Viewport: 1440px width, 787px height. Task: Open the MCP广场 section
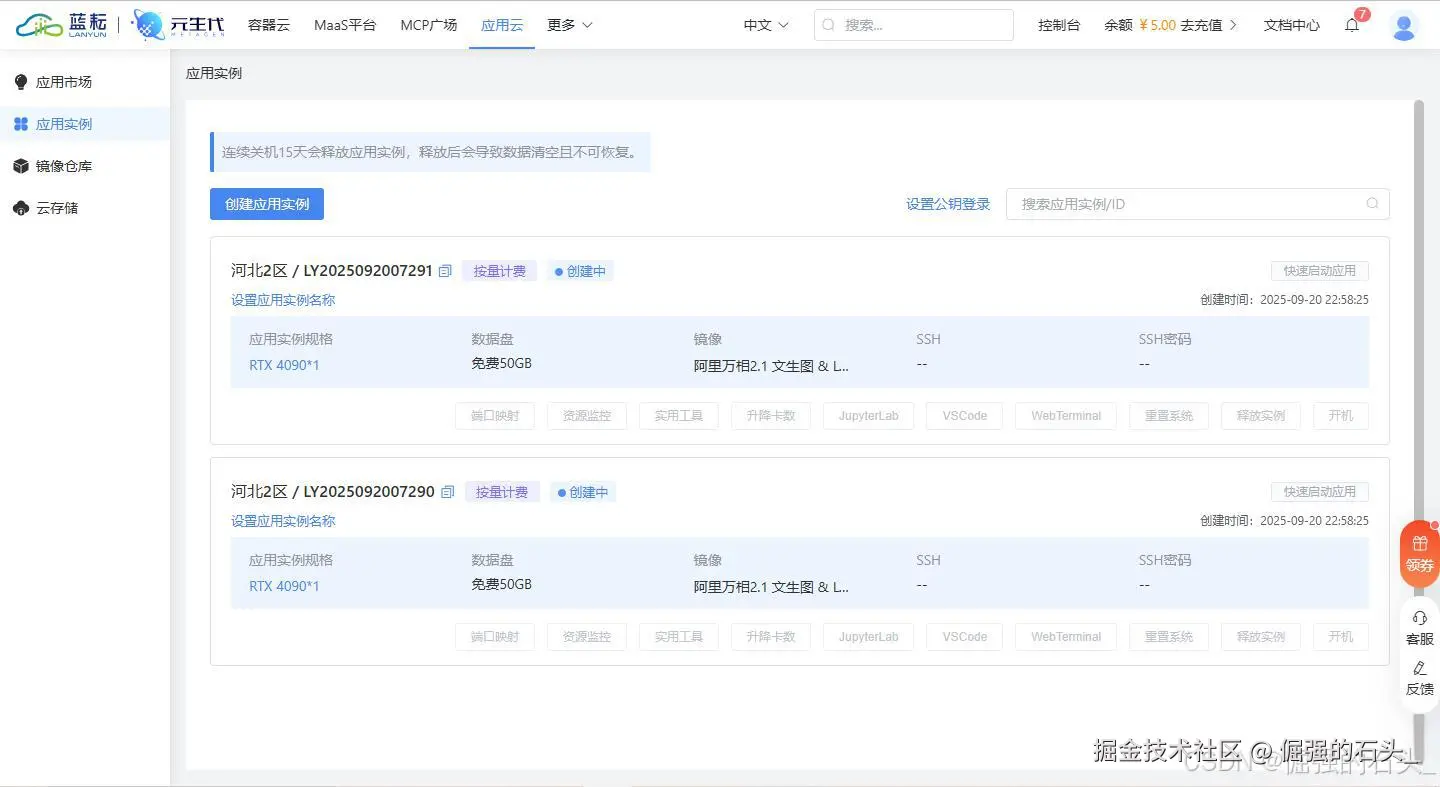pyautogui.click(x=428, y=25)
